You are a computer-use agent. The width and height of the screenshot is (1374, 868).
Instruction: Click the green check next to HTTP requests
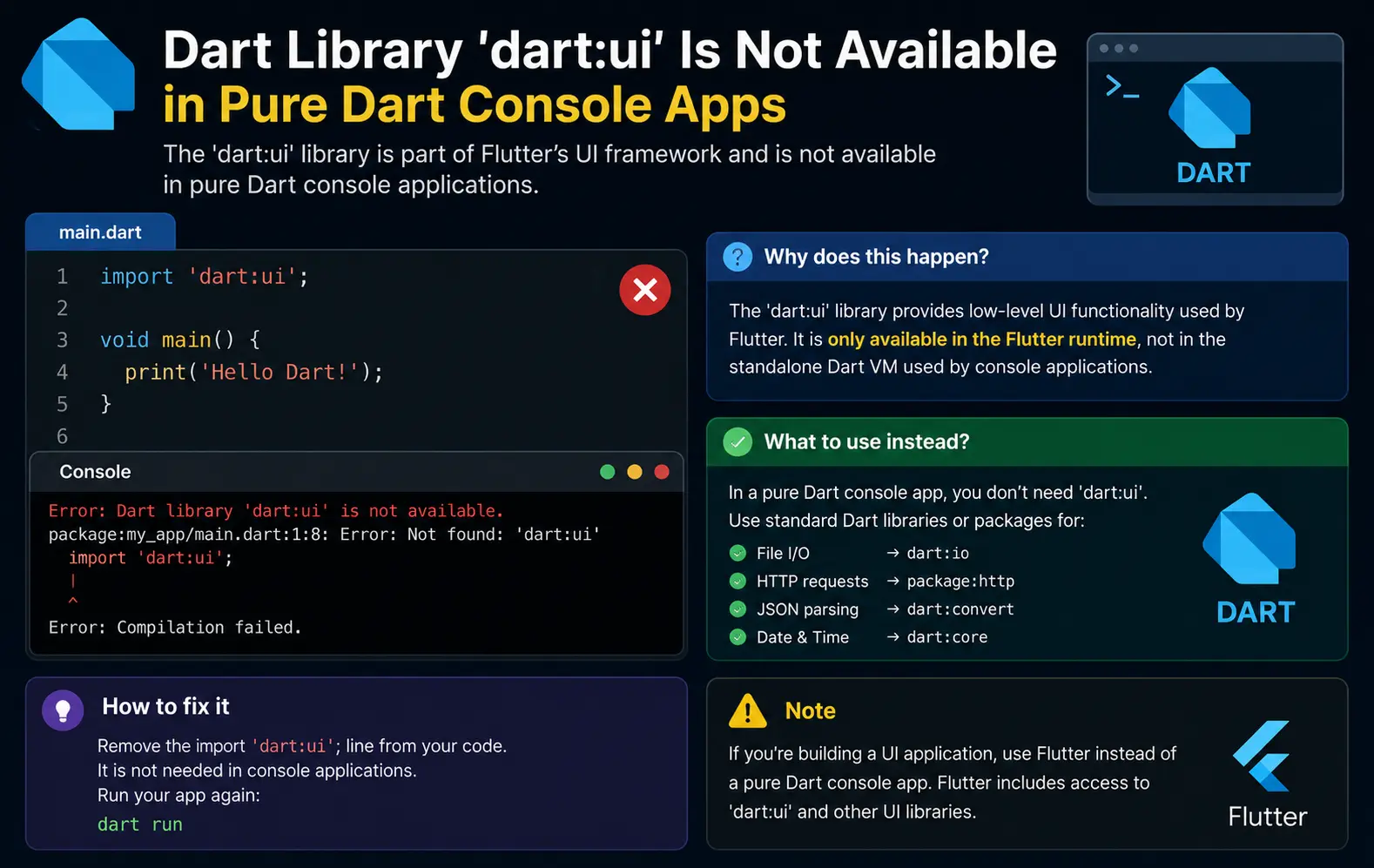738,581
